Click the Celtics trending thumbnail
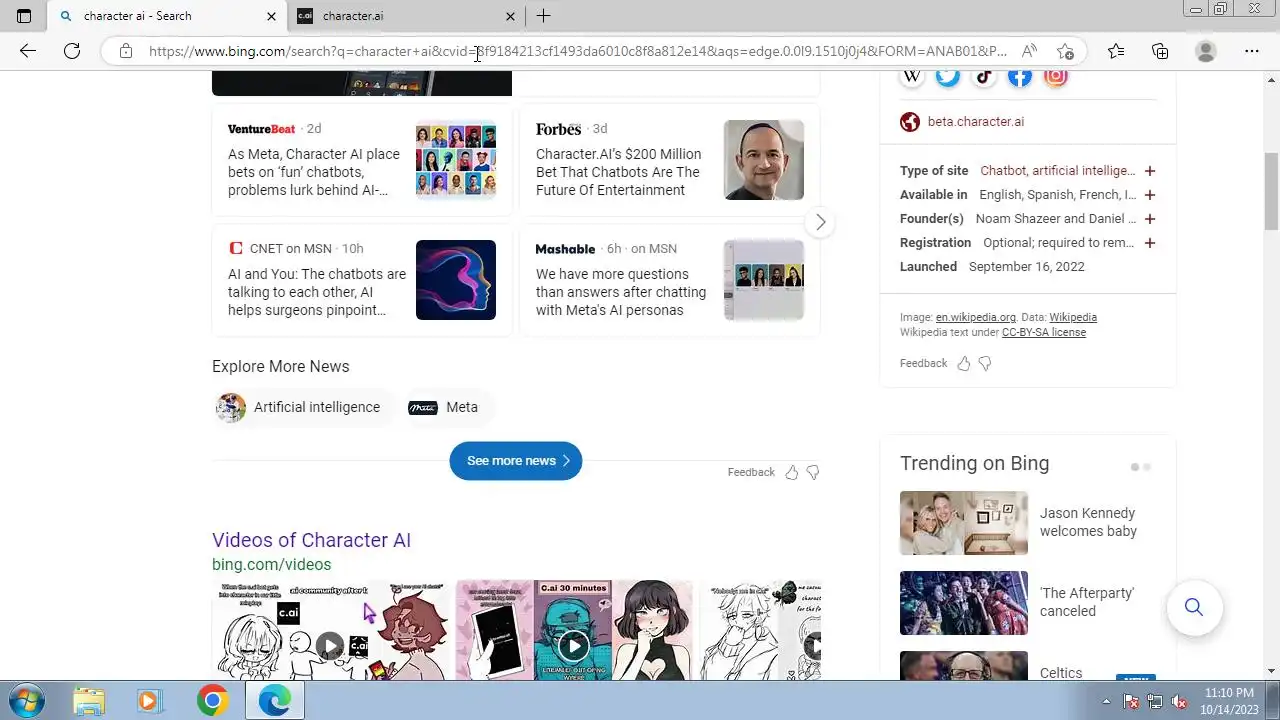1280x720 pixels. [964, 666]
